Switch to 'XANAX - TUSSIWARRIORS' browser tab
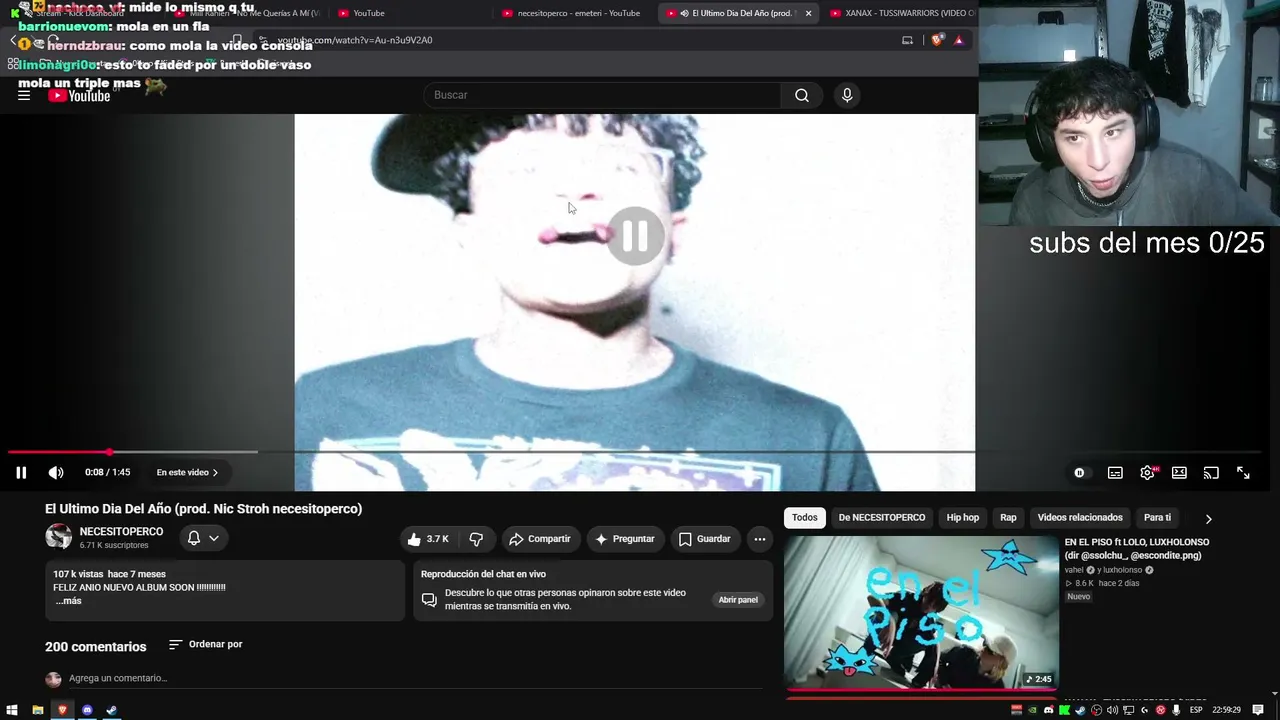This screenshot has height=720, width=1280. 900,13
